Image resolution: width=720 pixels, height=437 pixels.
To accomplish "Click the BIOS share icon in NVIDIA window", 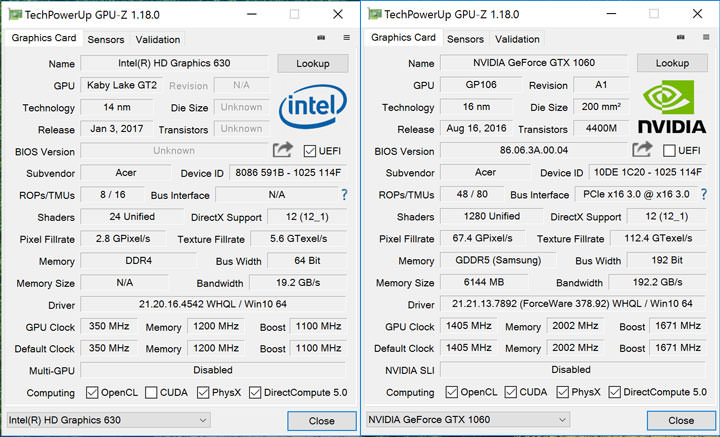I will pos(642,150).
